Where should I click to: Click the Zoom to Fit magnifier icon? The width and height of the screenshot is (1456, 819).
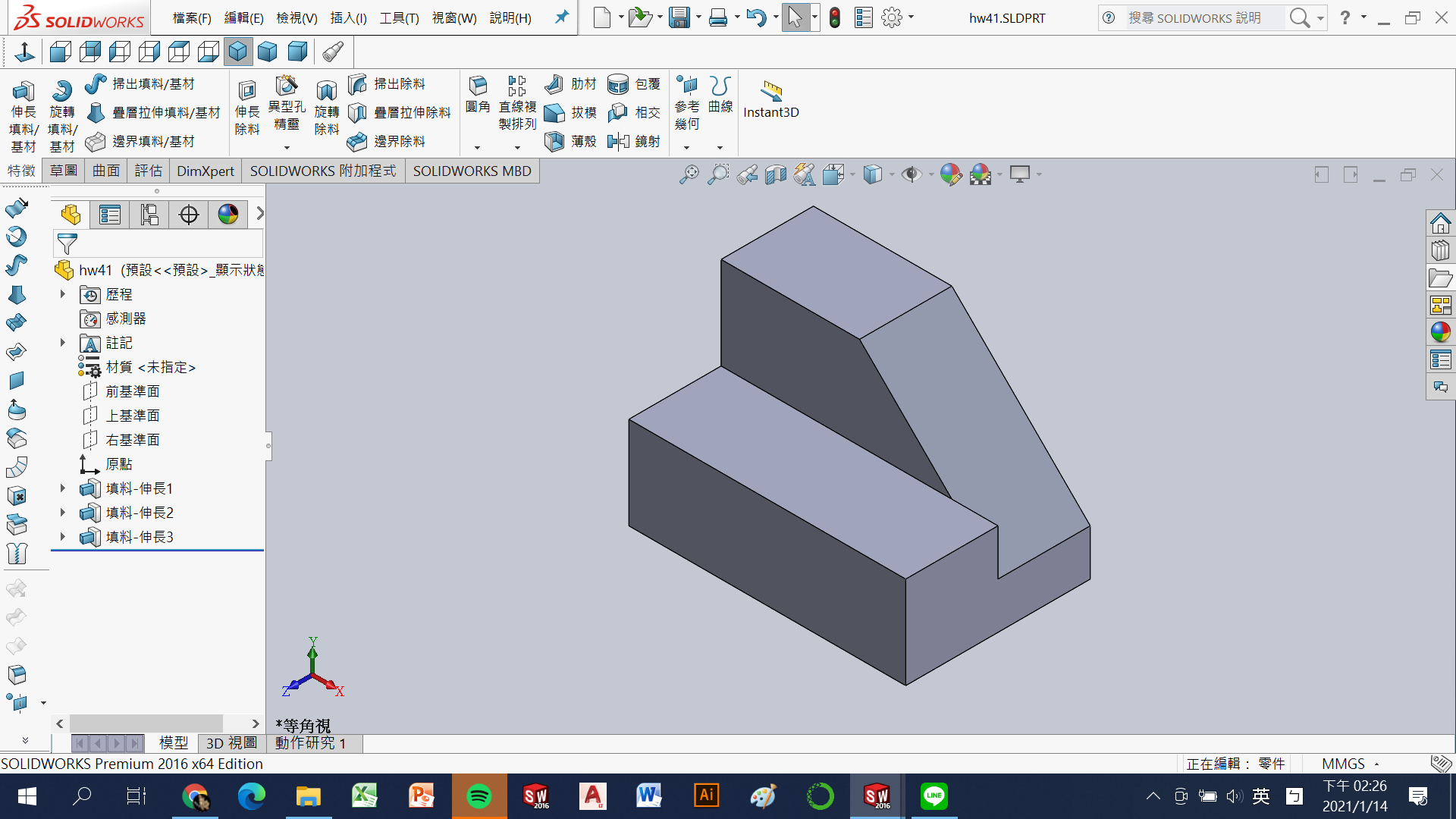[689, 174]
